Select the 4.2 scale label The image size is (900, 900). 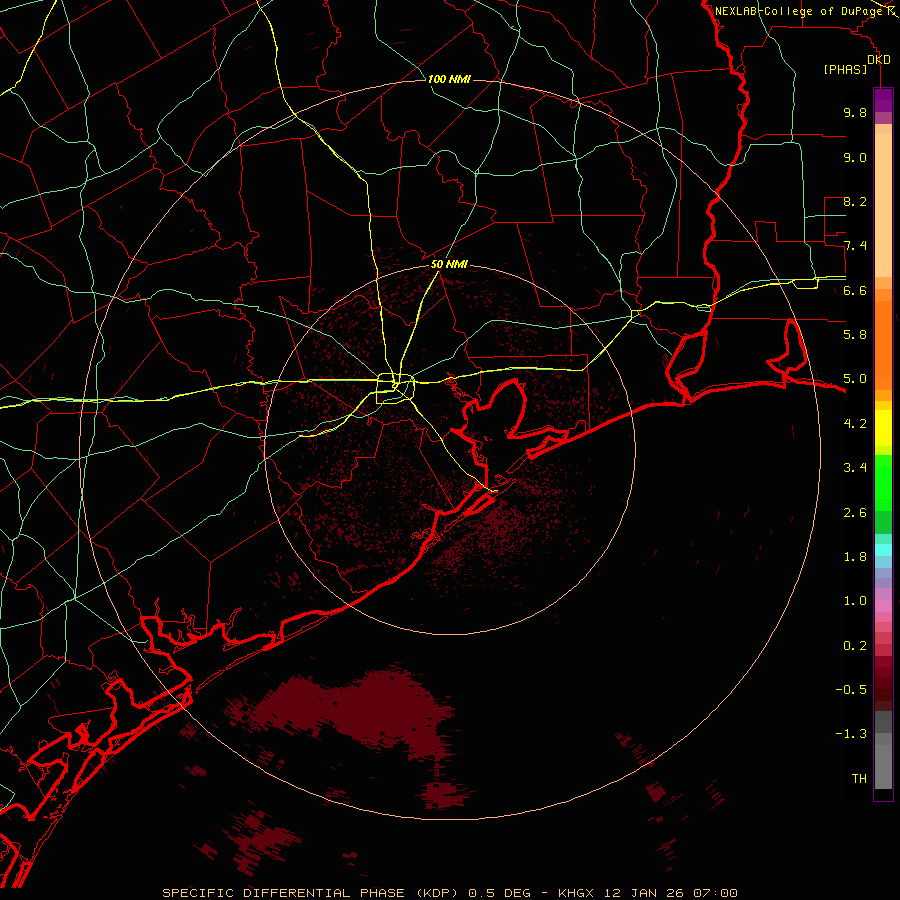(855, 424)
